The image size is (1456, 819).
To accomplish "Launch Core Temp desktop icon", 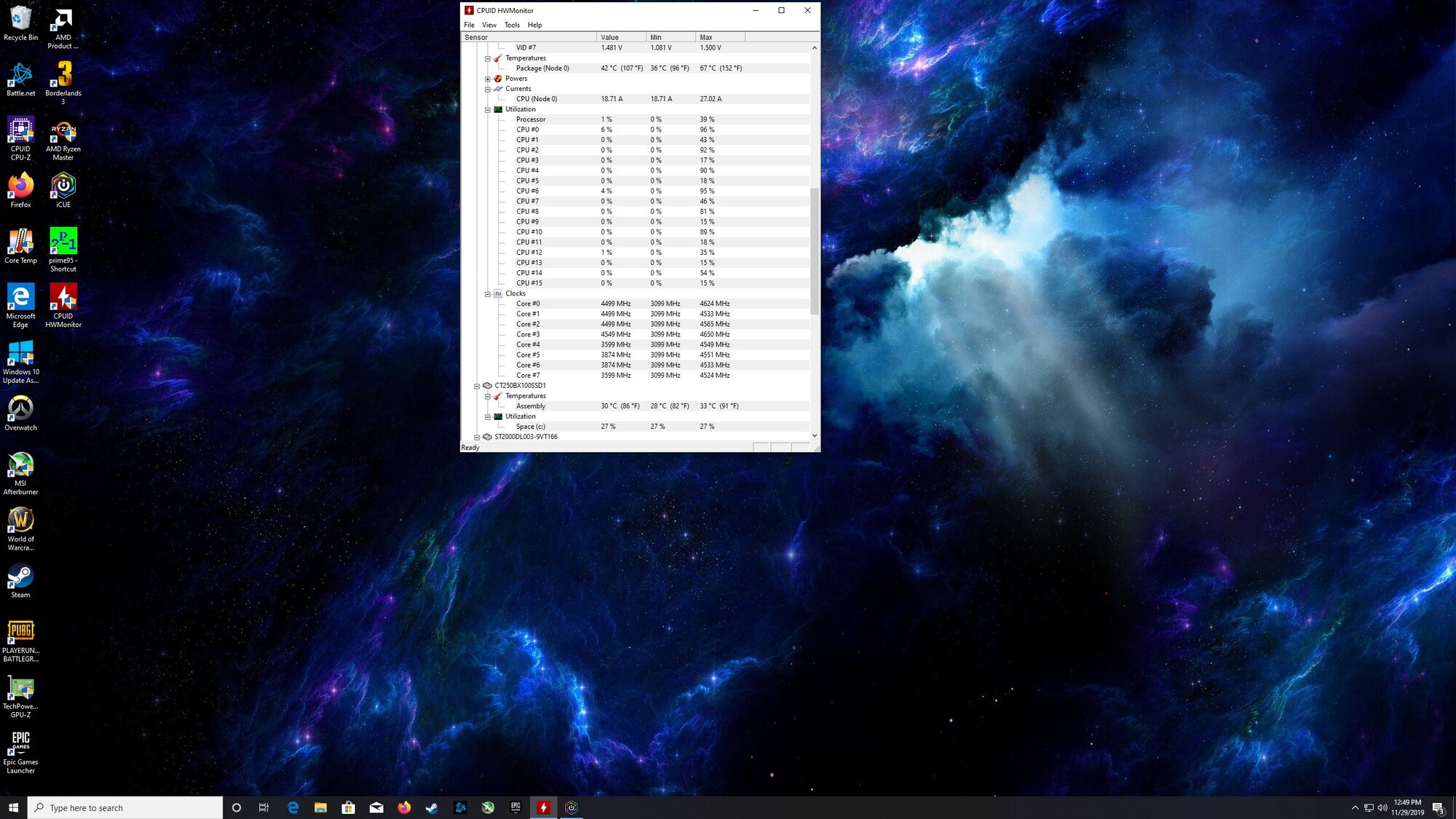I will tap(20, 243).
